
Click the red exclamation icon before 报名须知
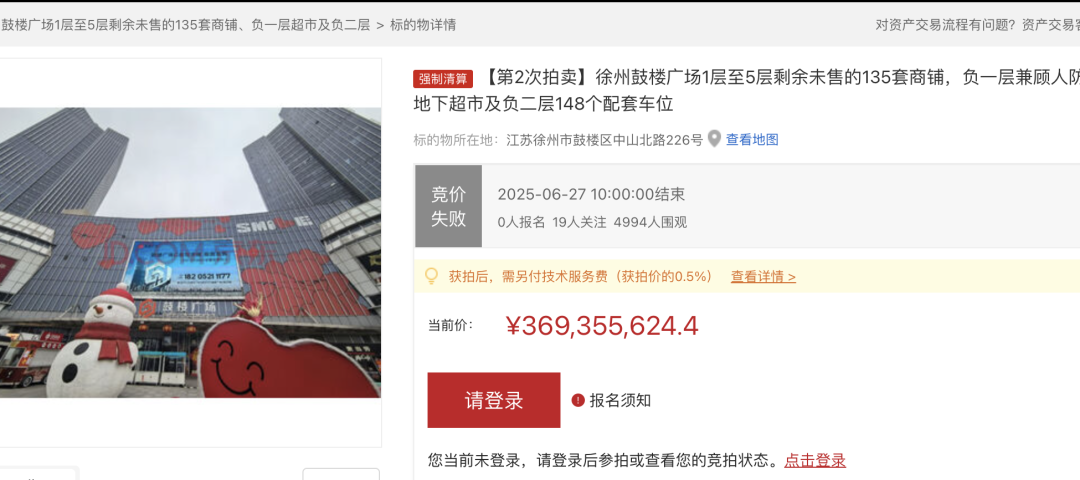click(x=578, y=400)
